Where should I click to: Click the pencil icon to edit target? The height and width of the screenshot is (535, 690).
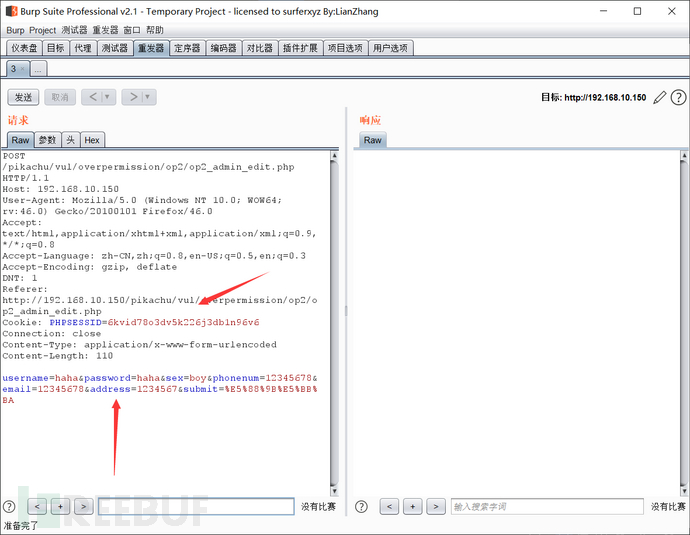coord(659,97)
